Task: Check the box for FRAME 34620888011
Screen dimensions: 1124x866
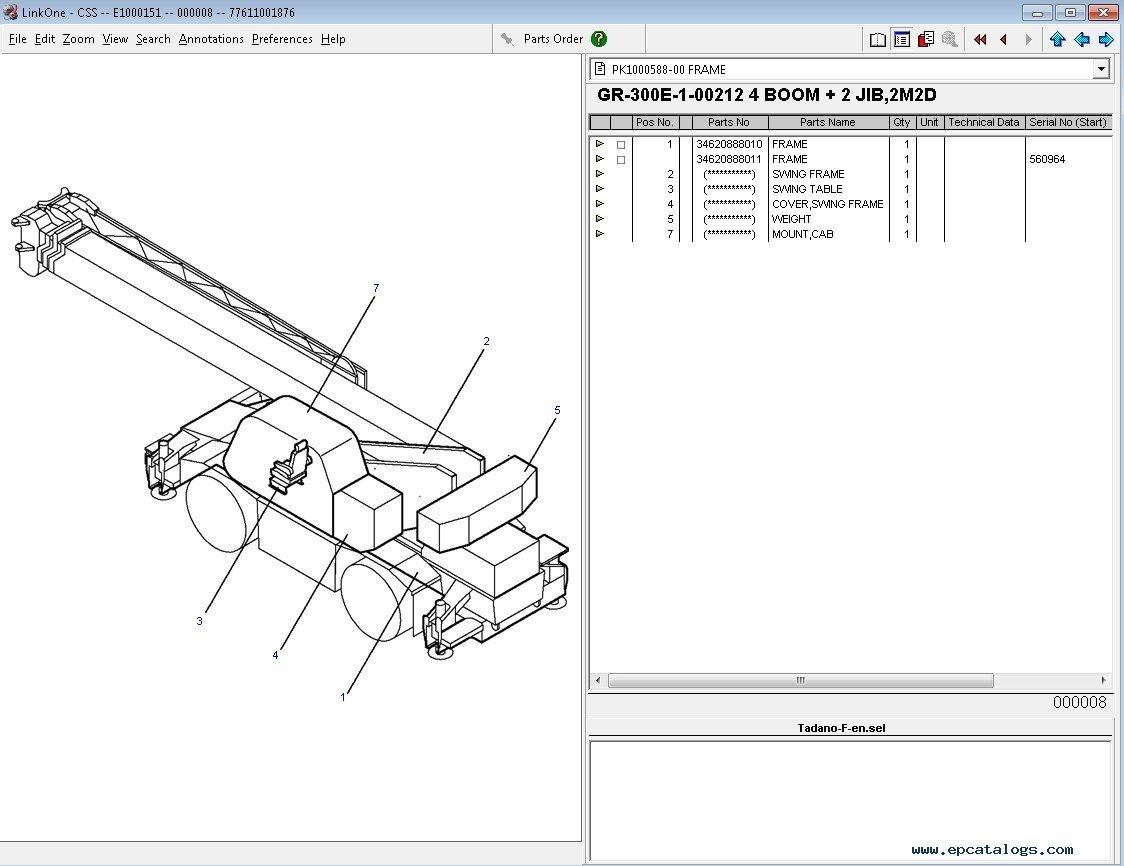Action: tap(621, 160)
